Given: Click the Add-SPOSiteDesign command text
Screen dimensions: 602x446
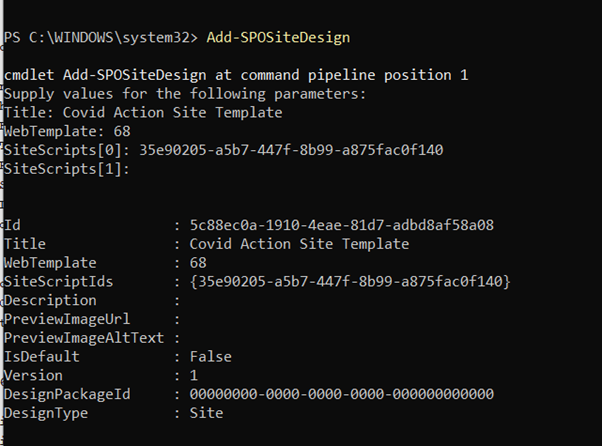Looking at the screenshot, I should (x=278, y=38).
